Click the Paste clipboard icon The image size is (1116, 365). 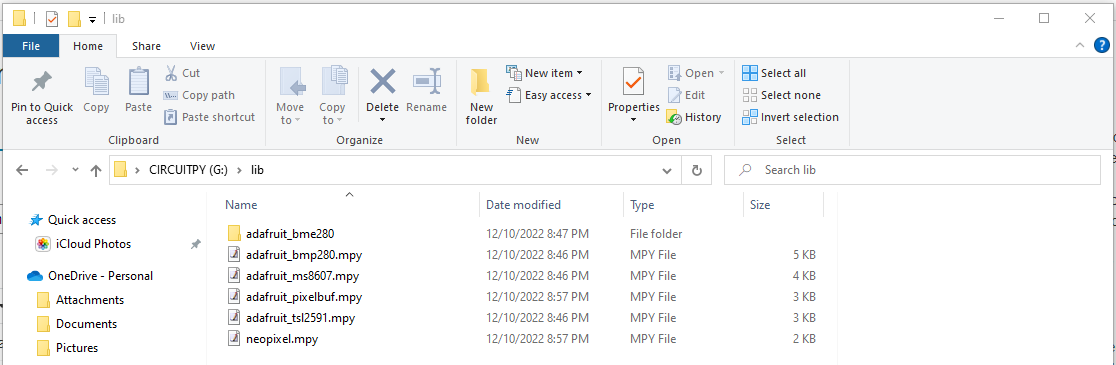(139, 81)
